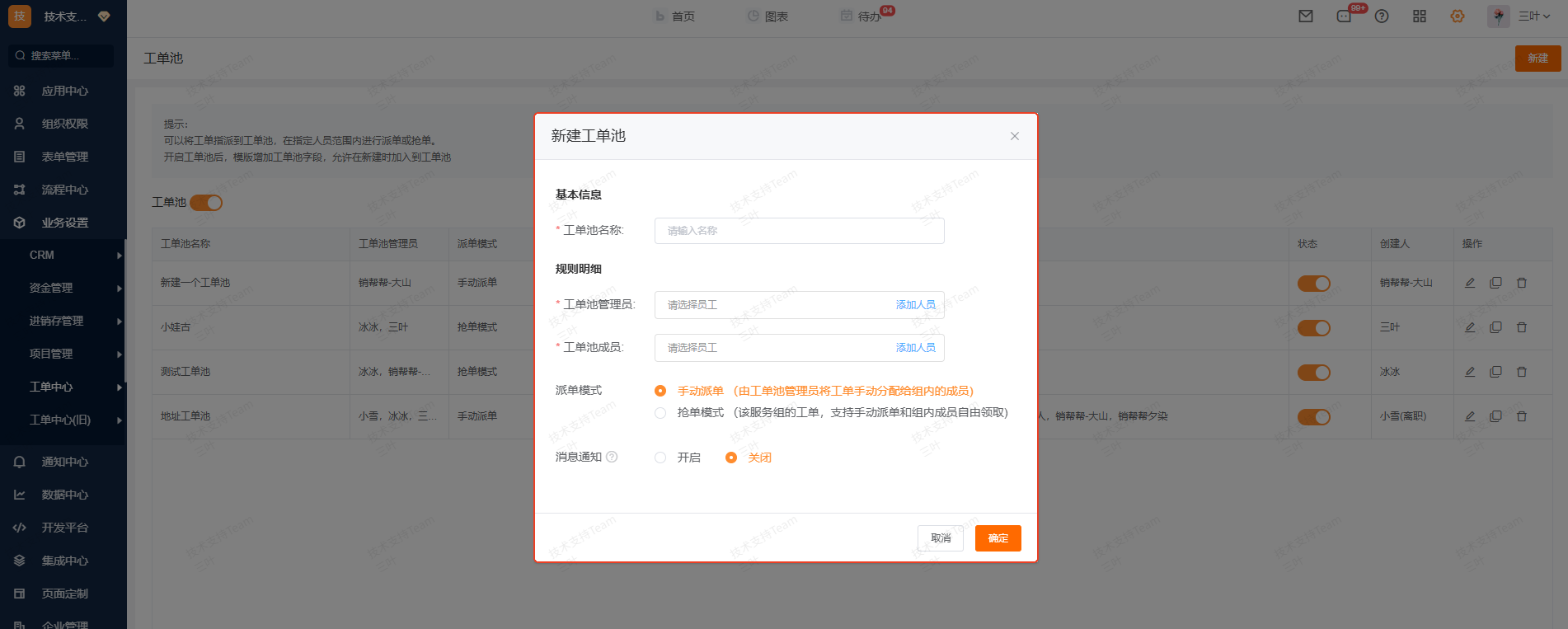Open 流程中心 in the sidebar

pos(64,190)
